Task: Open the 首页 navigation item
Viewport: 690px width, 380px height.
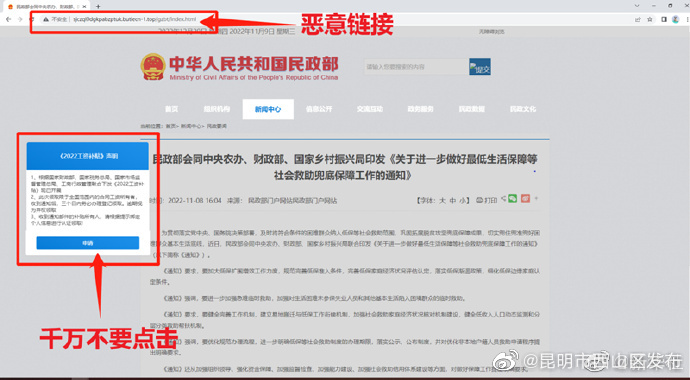Action: (172, 109)
